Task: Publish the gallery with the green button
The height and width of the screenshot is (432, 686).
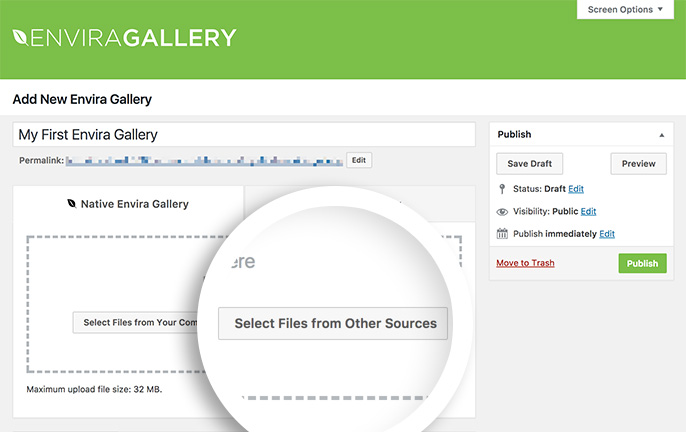Action: tap(642, 263)
